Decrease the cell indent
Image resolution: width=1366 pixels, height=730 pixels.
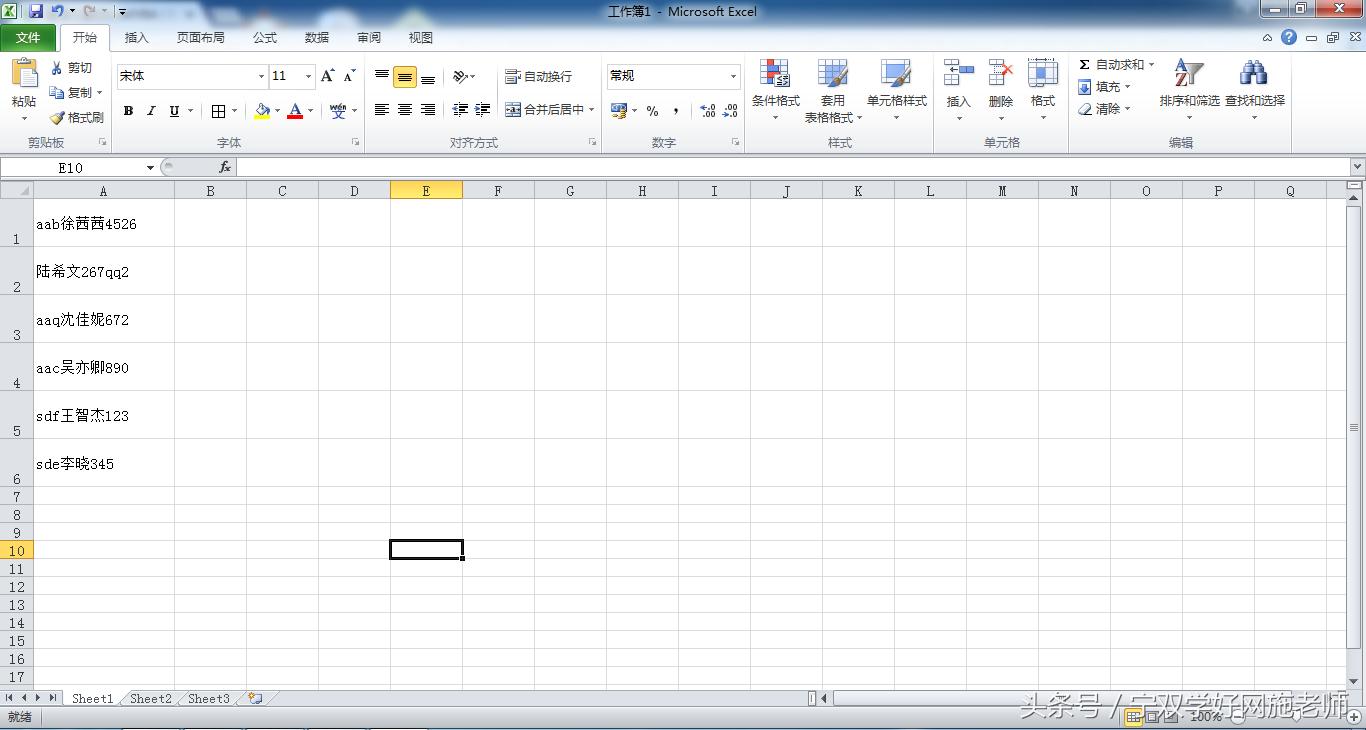click(x=460, y=110)
